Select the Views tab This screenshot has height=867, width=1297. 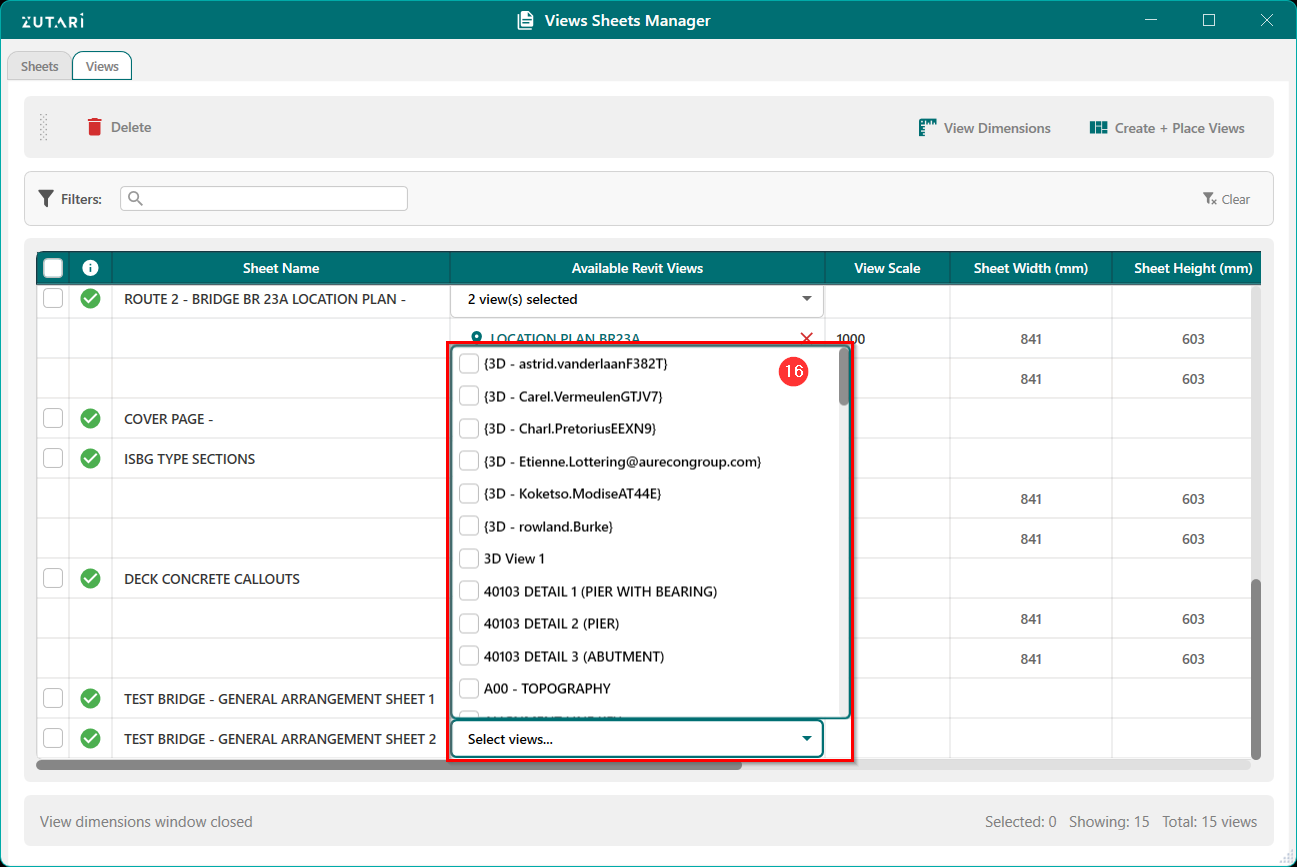[x=102, y=66]
